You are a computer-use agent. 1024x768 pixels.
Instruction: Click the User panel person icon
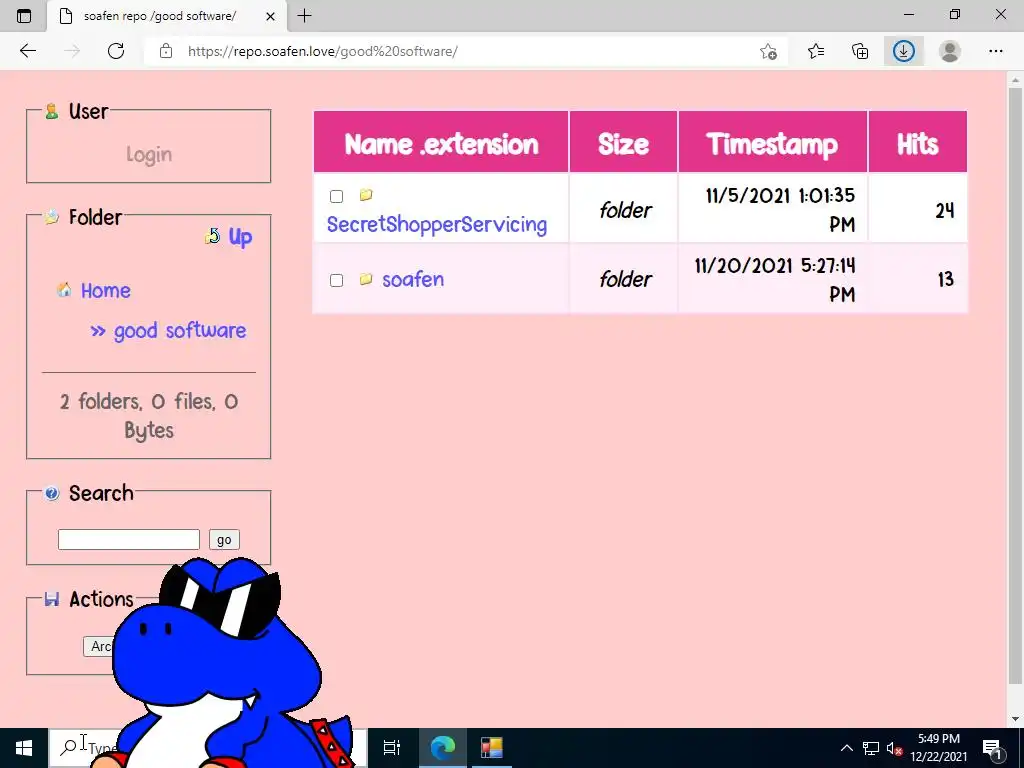(x=52, y=112)
